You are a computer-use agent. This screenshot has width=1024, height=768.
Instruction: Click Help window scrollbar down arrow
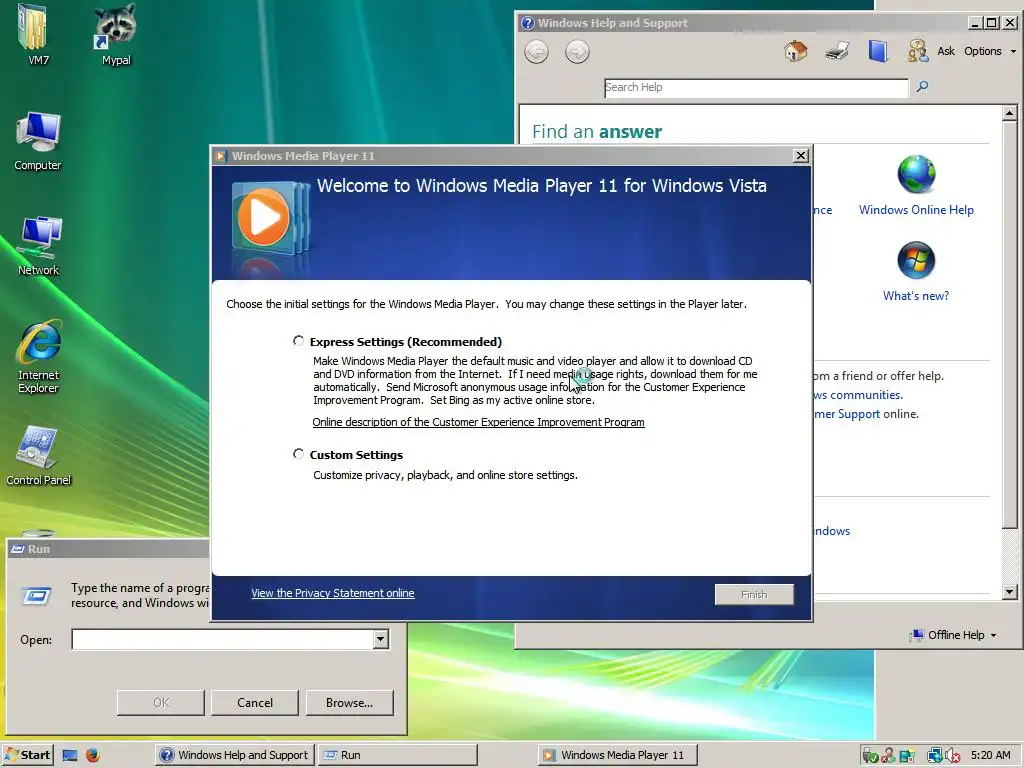tap(1010, 592)
